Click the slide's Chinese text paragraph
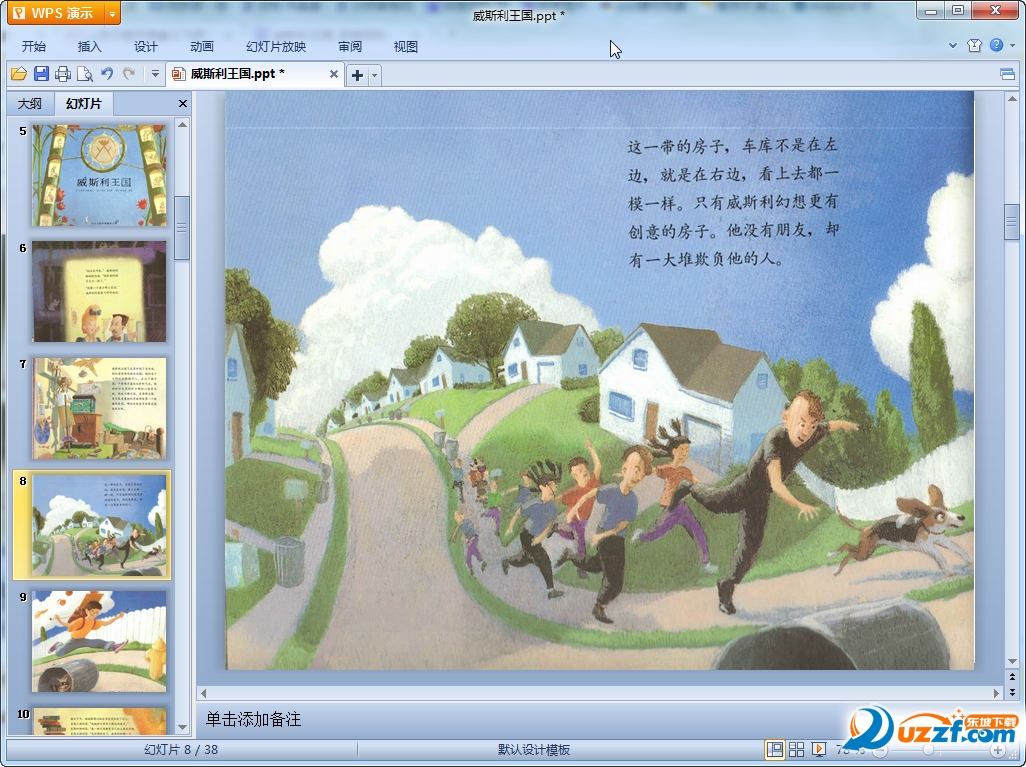1026x767 pixels. [733, 202]
